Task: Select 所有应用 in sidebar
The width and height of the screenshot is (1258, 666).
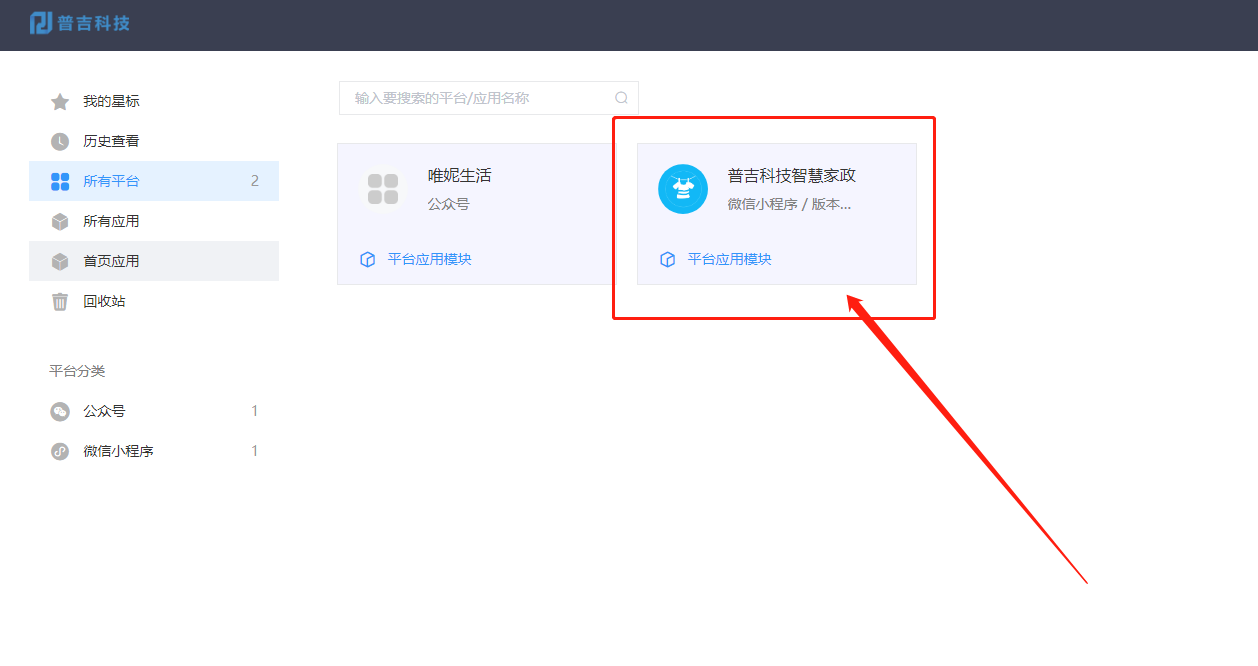Action: pyautogui.click(x=154, y=221)
